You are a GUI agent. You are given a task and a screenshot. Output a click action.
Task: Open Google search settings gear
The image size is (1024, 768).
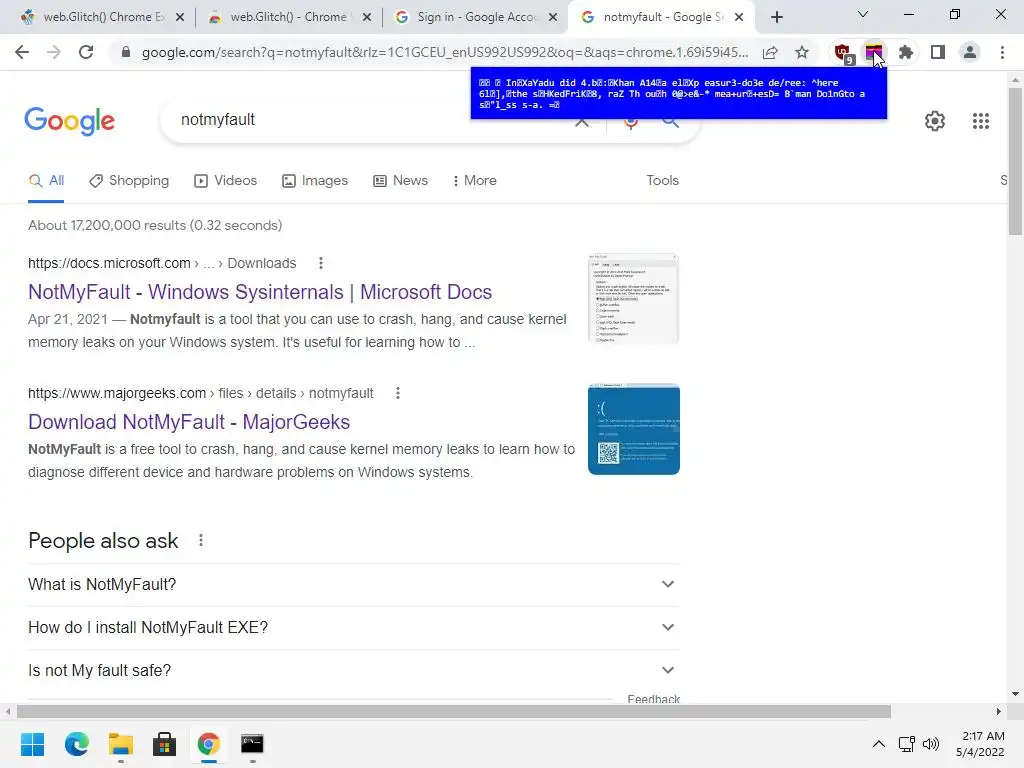(935, 121)
